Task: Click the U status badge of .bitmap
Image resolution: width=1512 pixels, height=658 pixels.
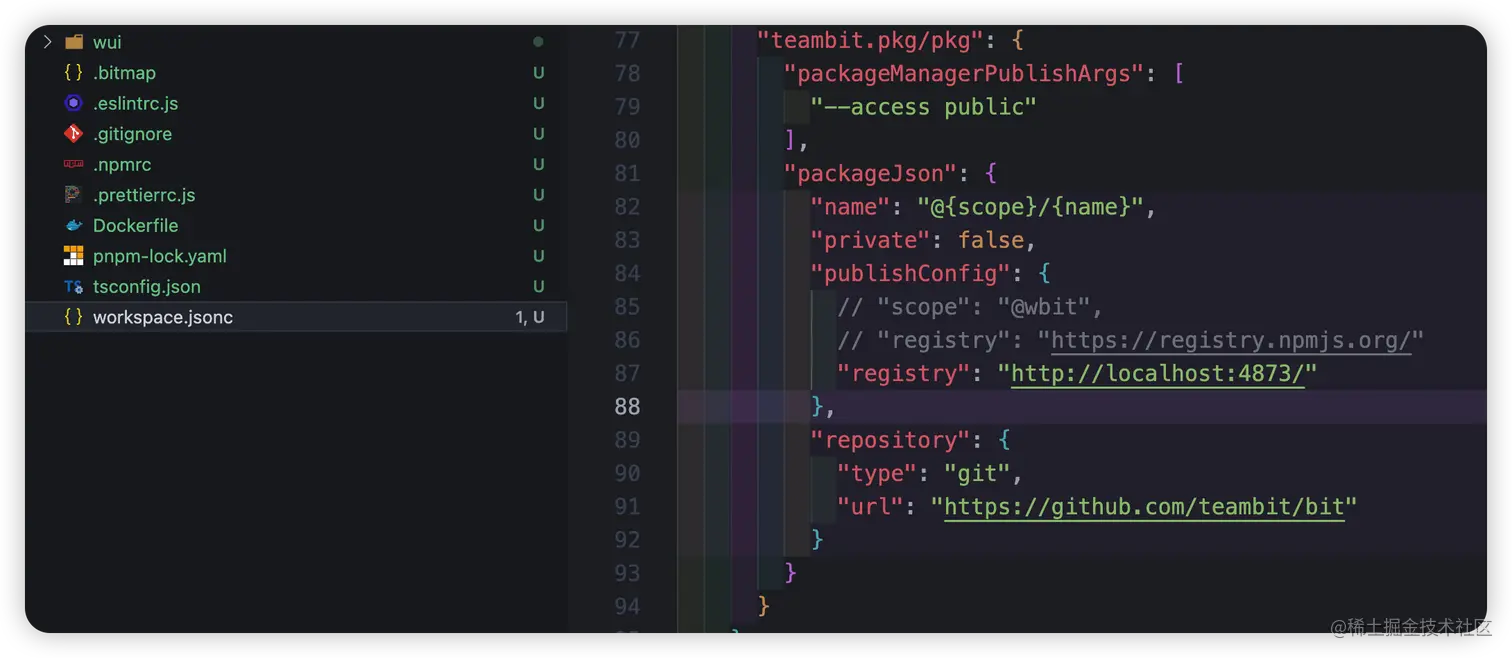Action: [x=538, y=73]
